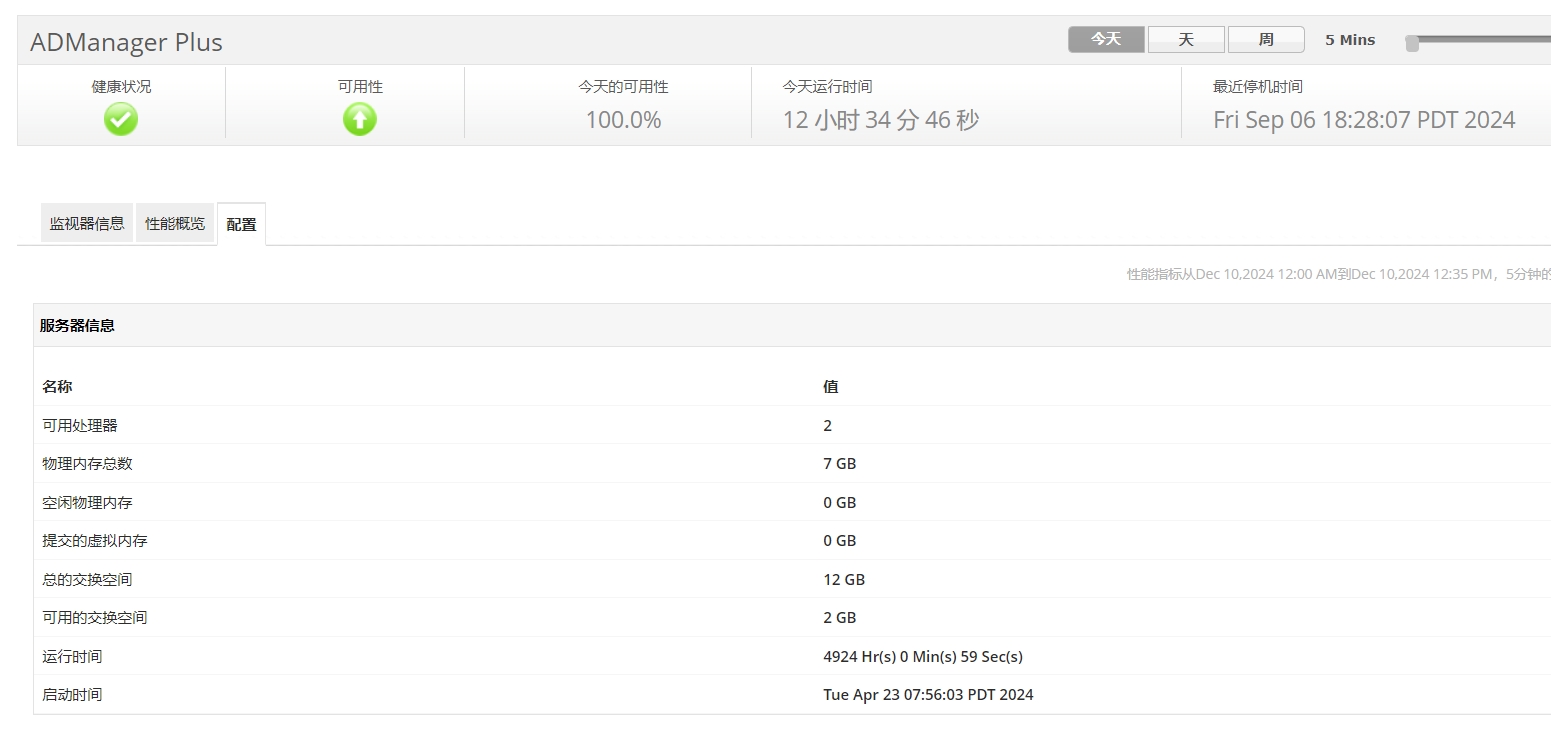1551x736 pixels.
Task: Click the 5 Mins interval label
Action: [x=1350, y=40]
